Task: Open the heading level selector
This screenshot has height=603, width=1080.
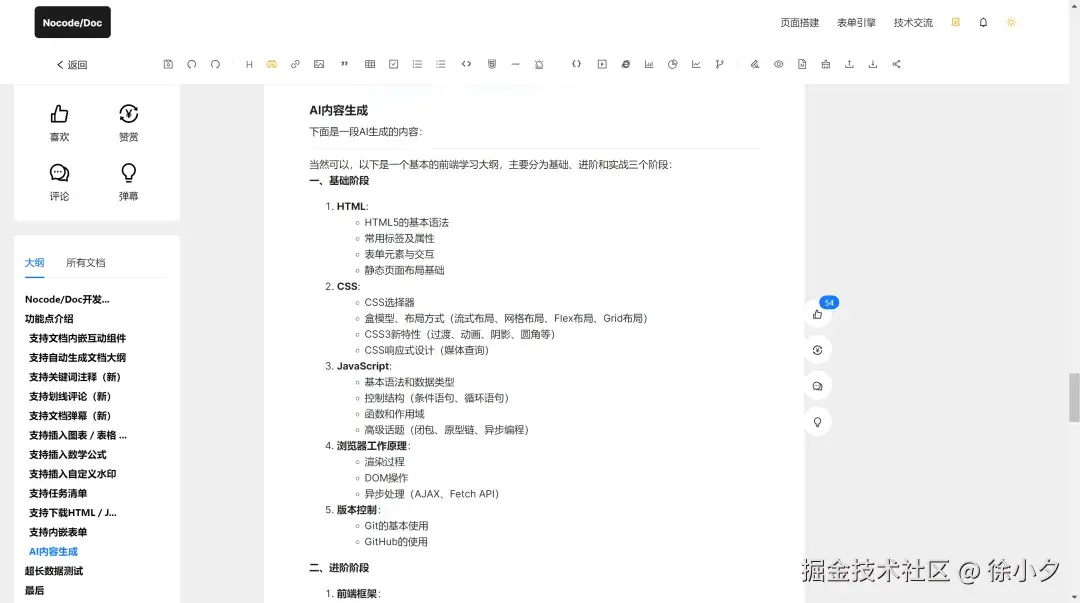Action: pos(248,63)
